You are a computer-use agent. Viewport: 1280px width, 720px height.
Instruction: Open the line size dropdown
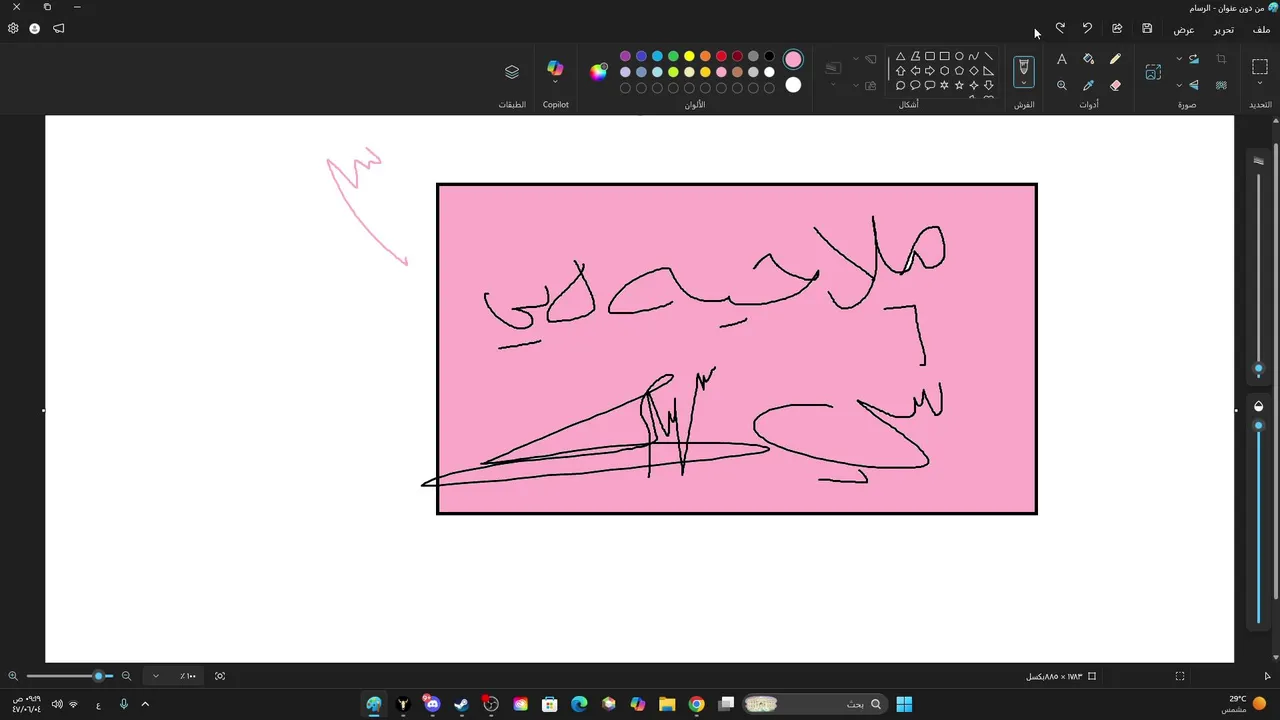point(833,73)
